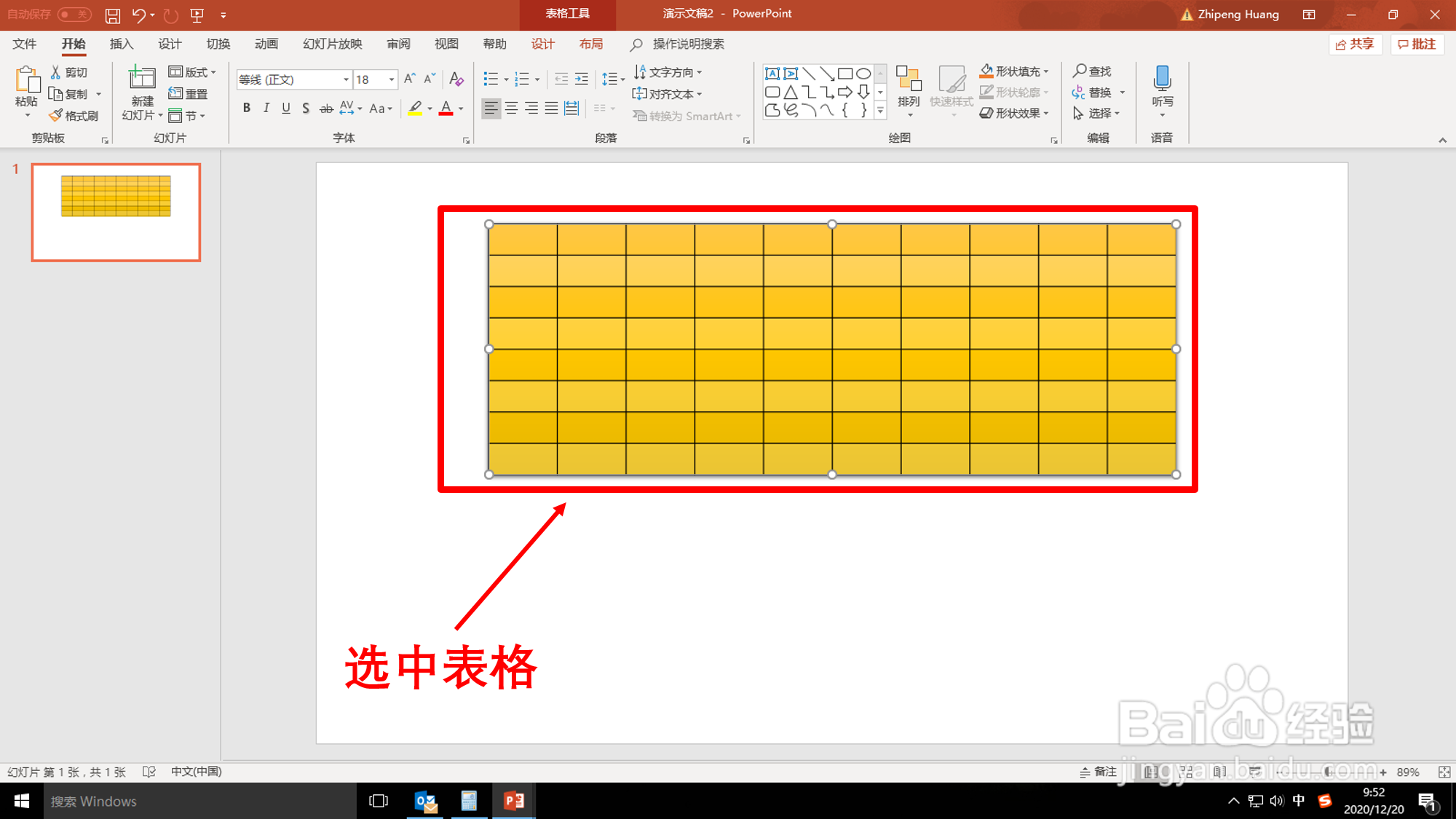Justify the text

552,108
